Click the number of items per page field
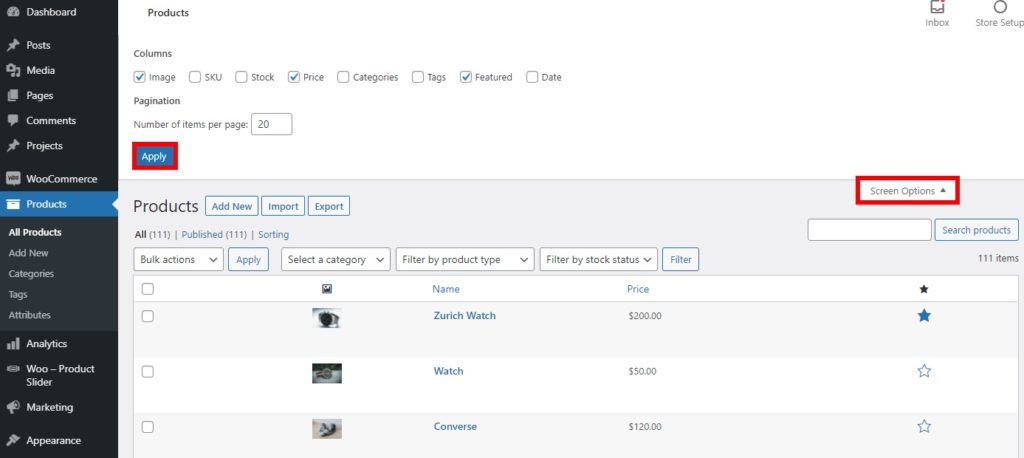This screenshot has width=1024, height=458. 272,124
